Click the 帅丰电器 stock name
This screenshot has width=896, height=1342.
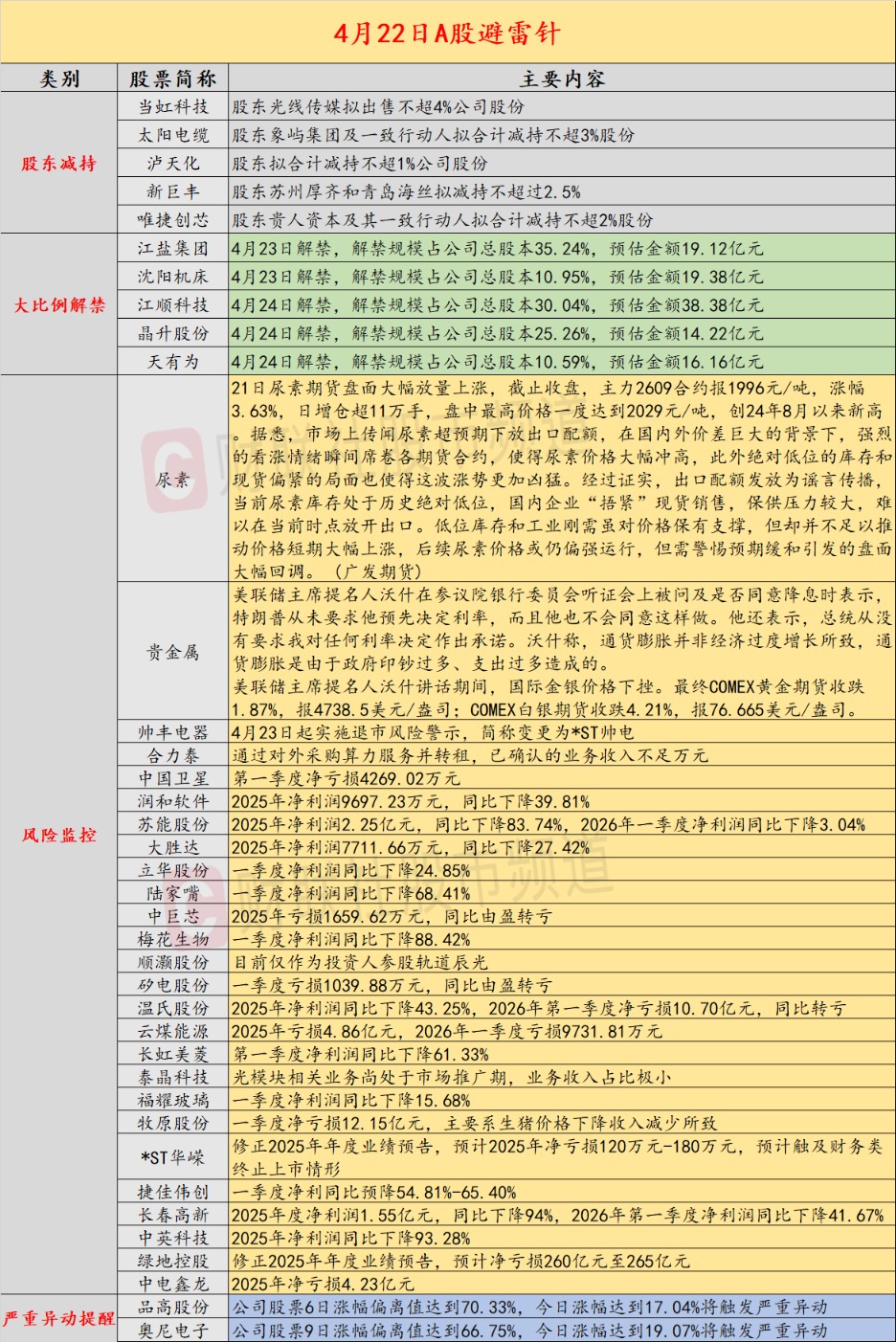pyautogui.click(x=173, y=732)
